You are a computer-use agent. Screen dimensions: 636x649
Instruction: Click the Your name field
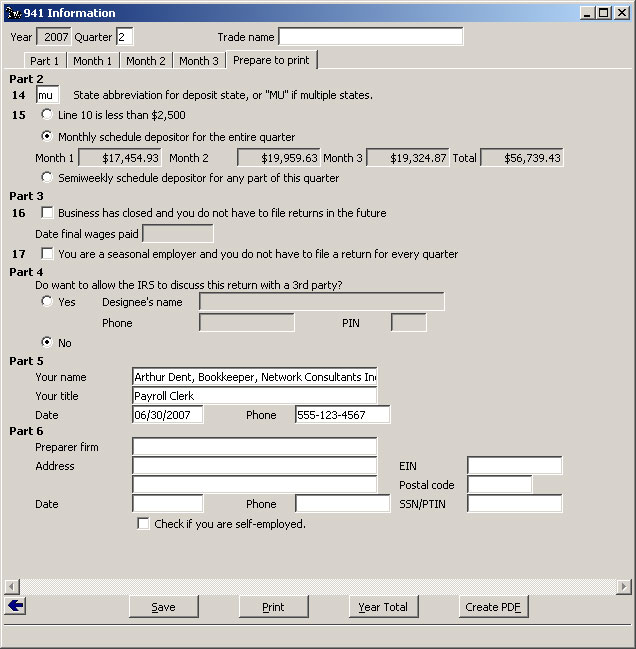[254, 377]
